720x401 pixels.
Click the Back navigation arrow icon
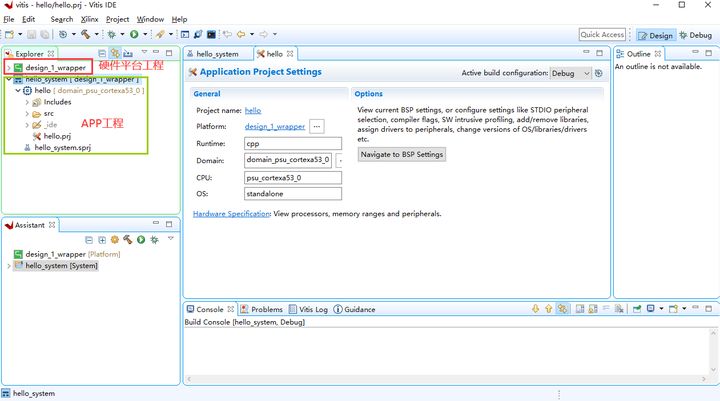point(241,34)
